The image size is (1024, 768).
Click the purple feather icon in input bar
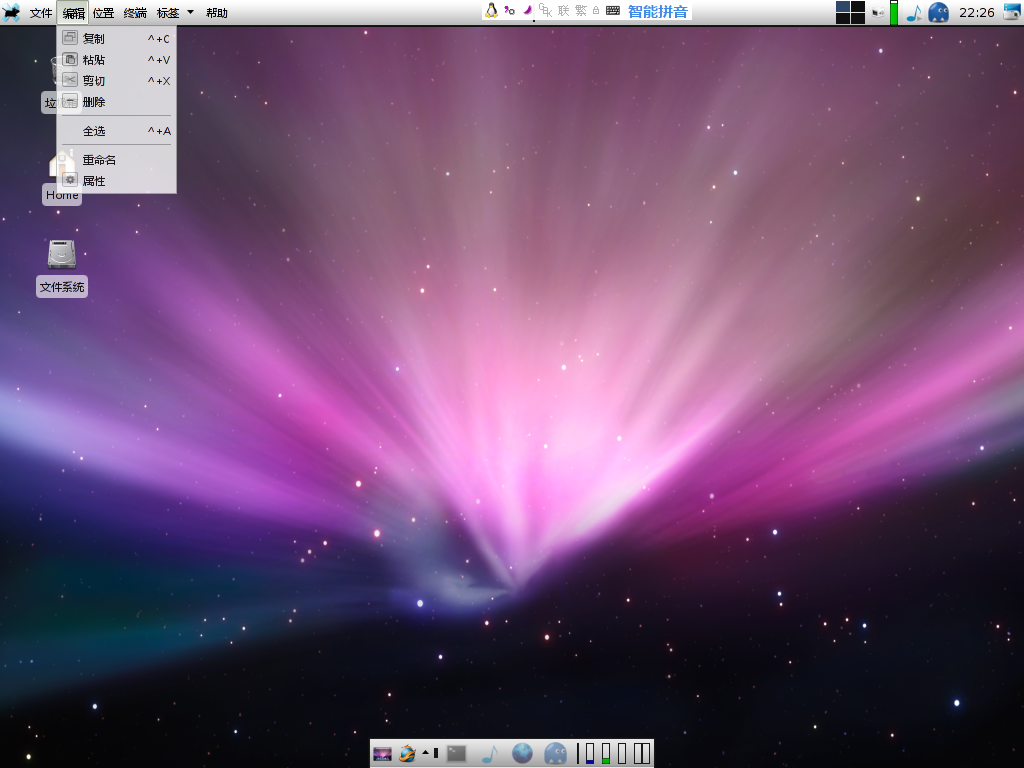coord(526,10)
